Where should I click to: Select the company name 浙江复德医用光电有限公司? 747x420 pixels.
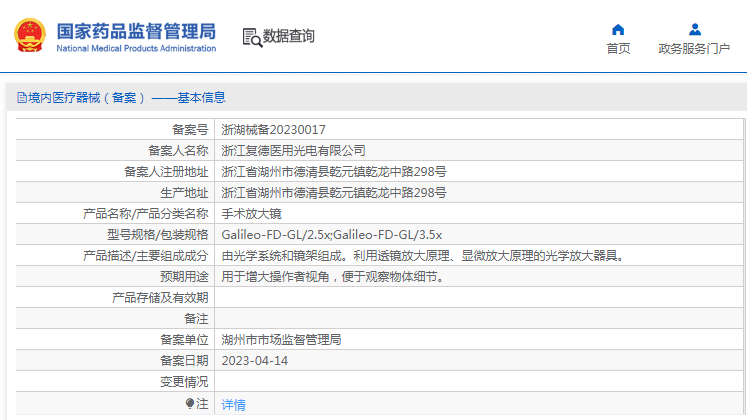[x=293, y=150]
